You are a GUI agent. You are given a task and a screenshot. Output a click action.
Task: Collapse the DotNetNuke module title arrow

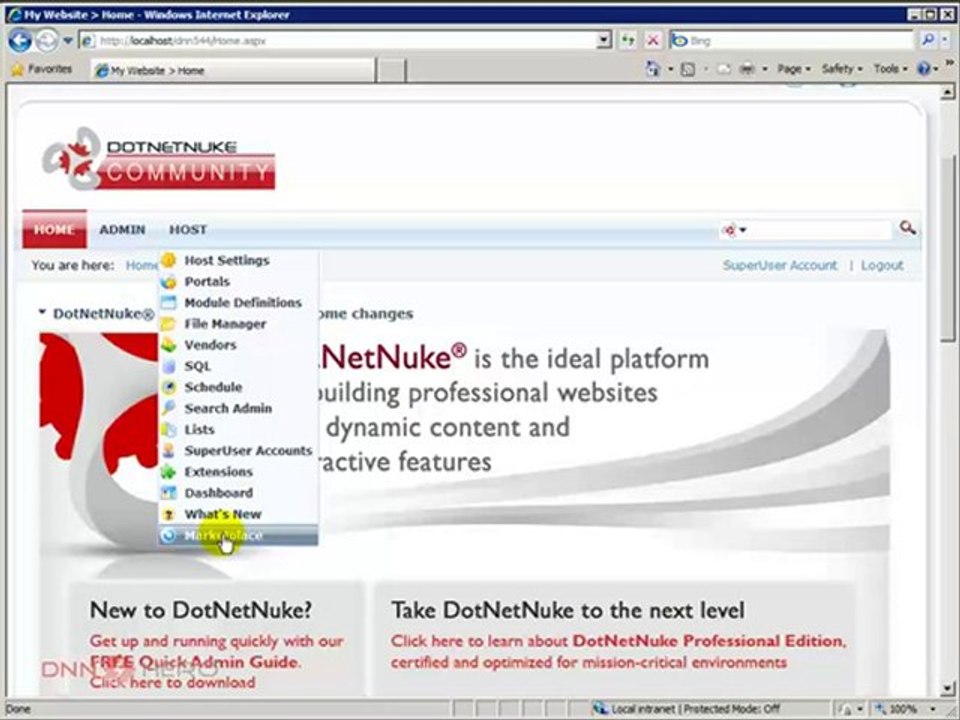tap(42, 312)
